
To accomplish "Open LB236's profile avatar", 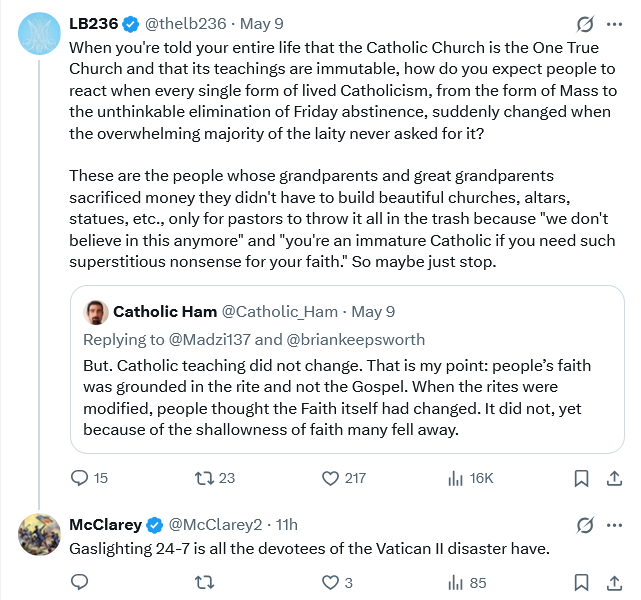I will pos(39,34).
